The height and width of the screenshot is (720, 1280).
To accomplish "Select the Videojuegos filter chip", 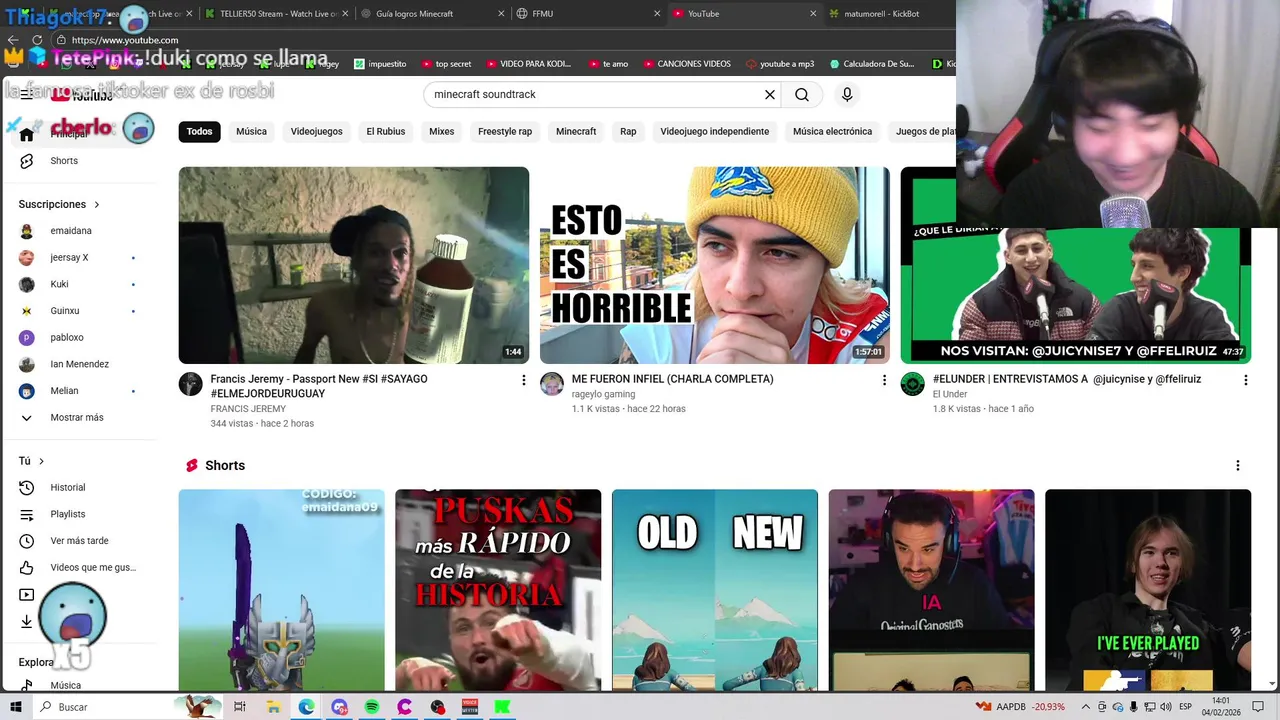I will tap(316, 132).
